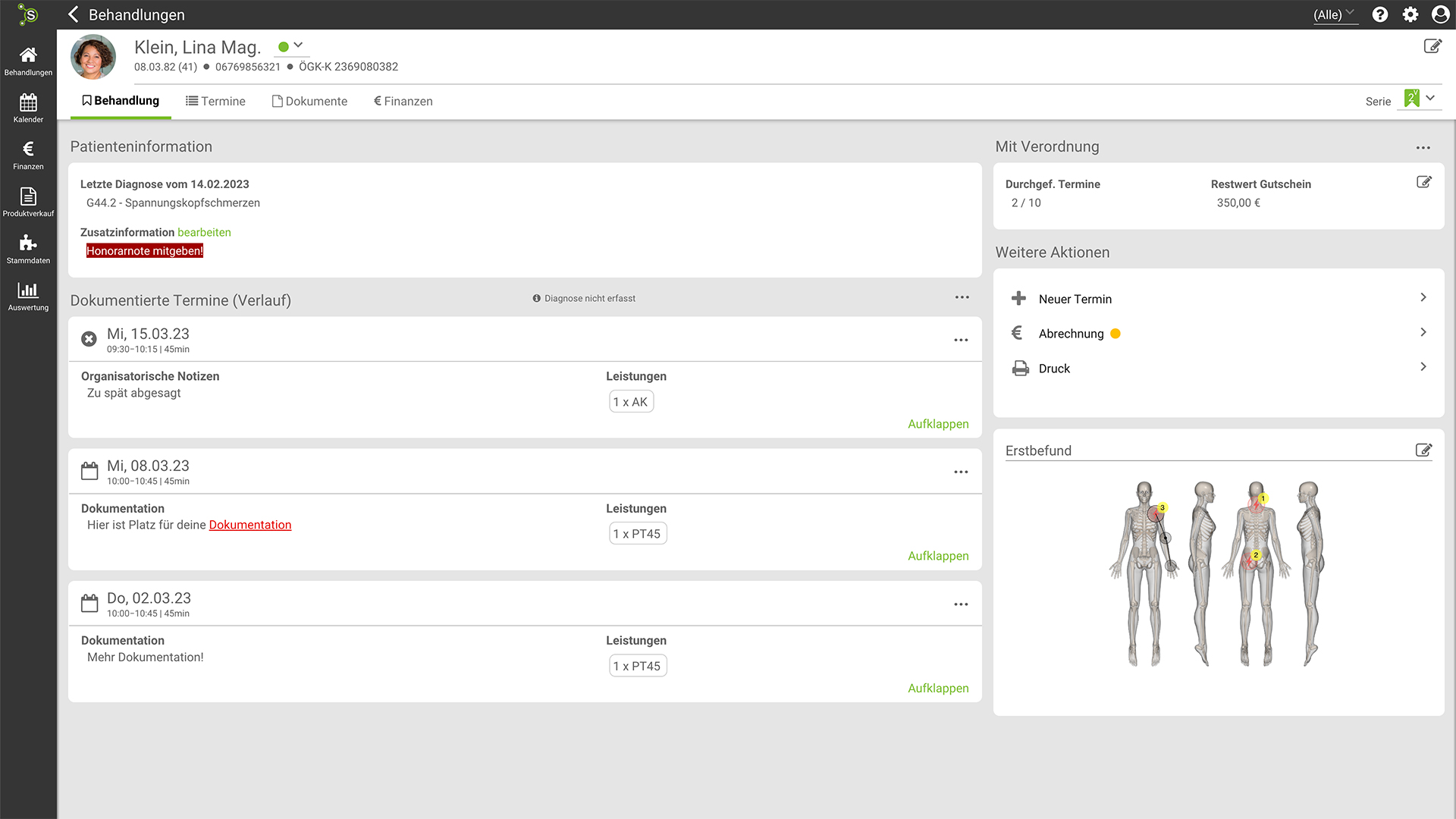This screenshot has width=1456, height=819.
Task: Switch to the Termine tab
Action: [x=216, y=101]
